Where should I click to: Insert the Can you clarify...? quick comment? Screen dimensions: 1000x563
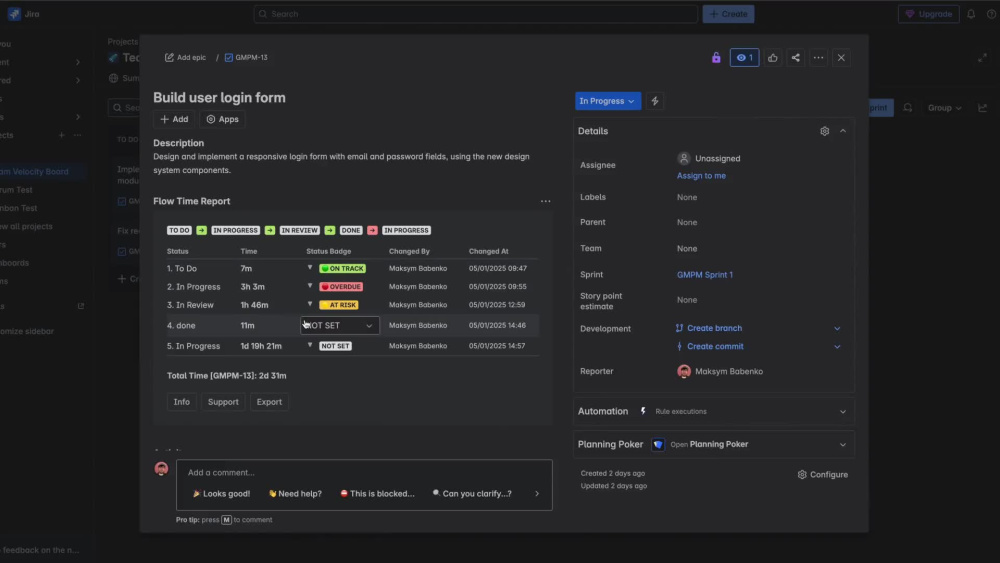pyautogui.click(x=472, y=494)
